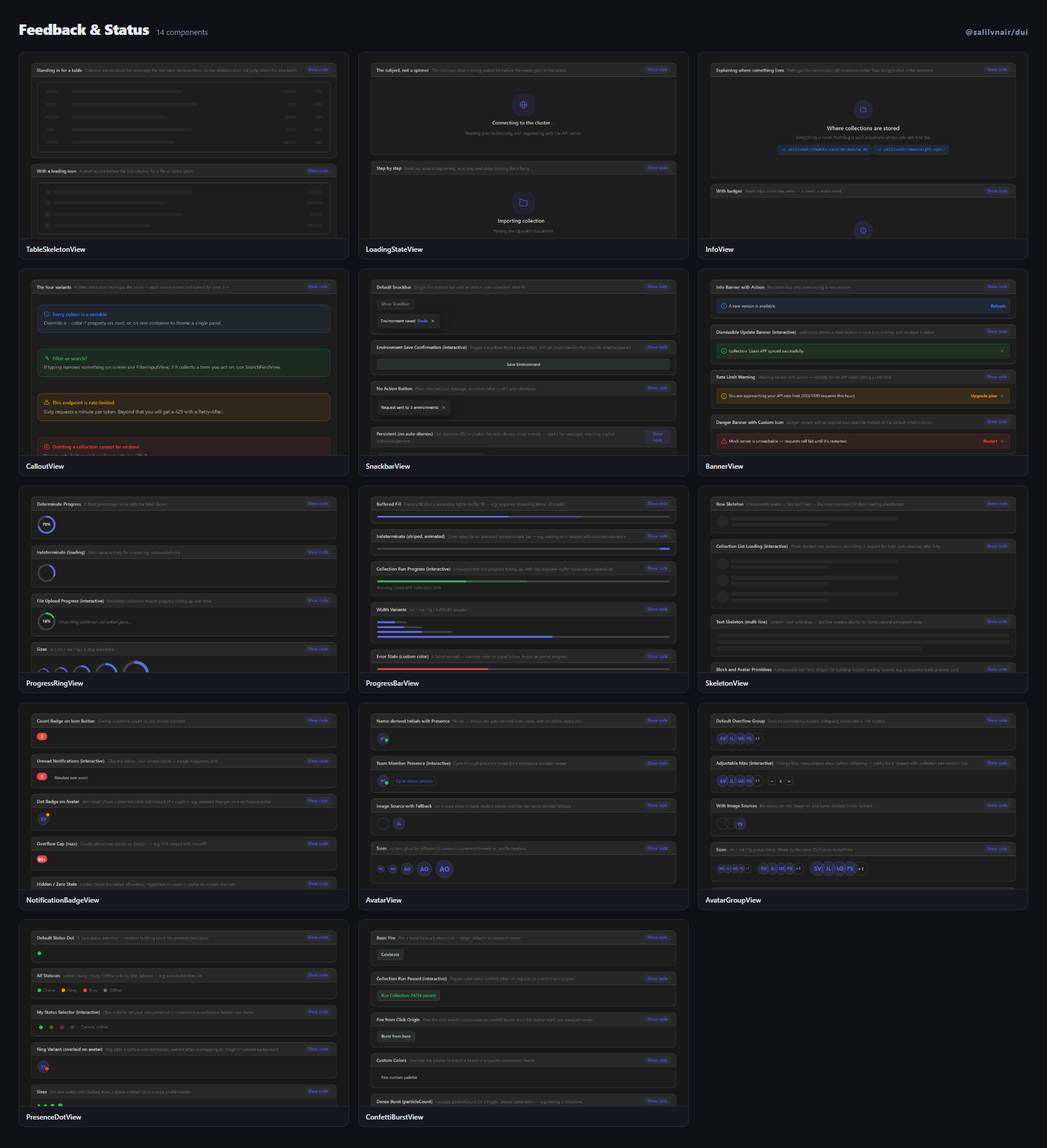Click the daakia.db path chip
Screen dimensions: 1047x1148
(824, 149)
